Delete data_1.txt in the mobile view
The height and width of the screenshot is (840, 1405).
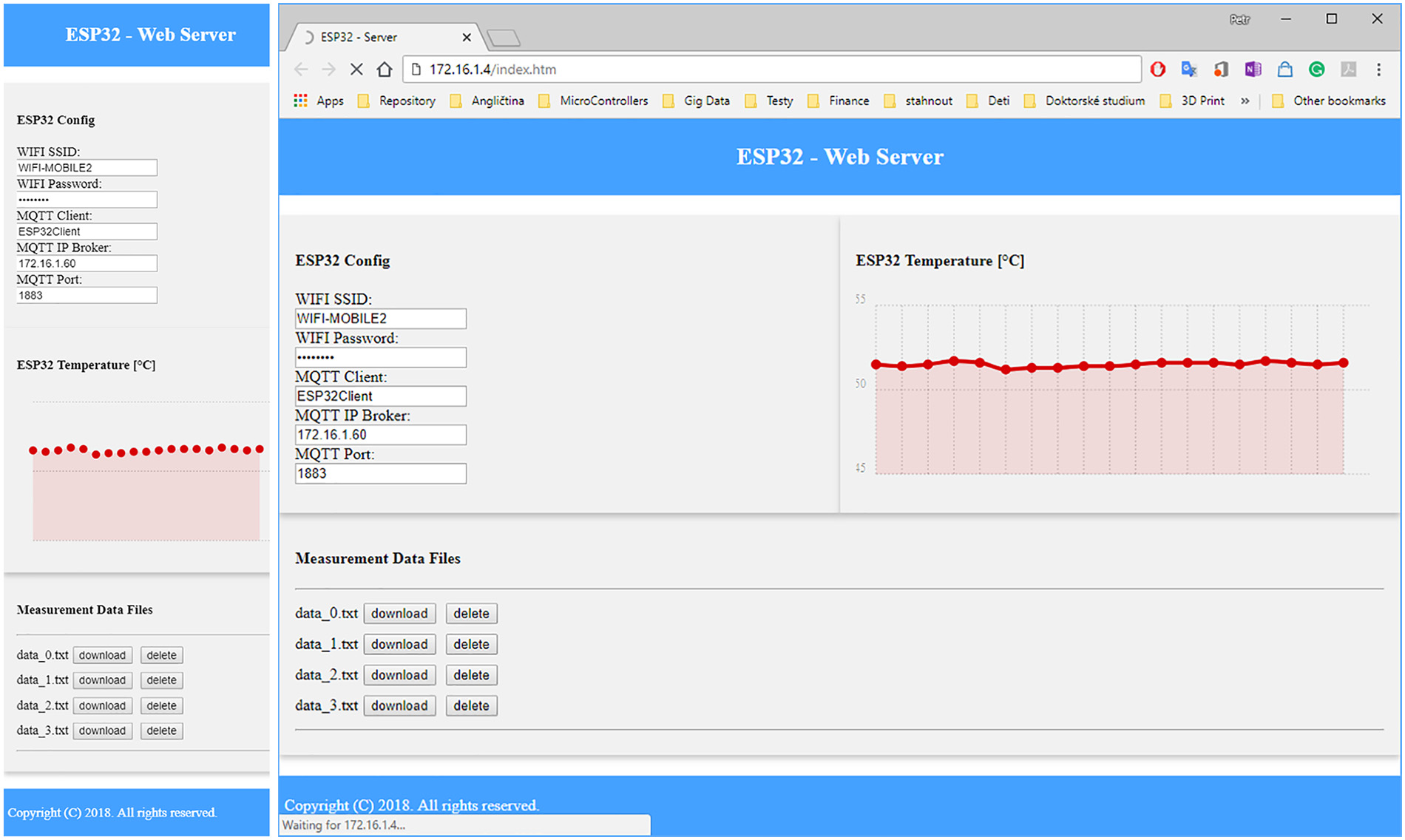pyautogui.click(x=161, y=680)
